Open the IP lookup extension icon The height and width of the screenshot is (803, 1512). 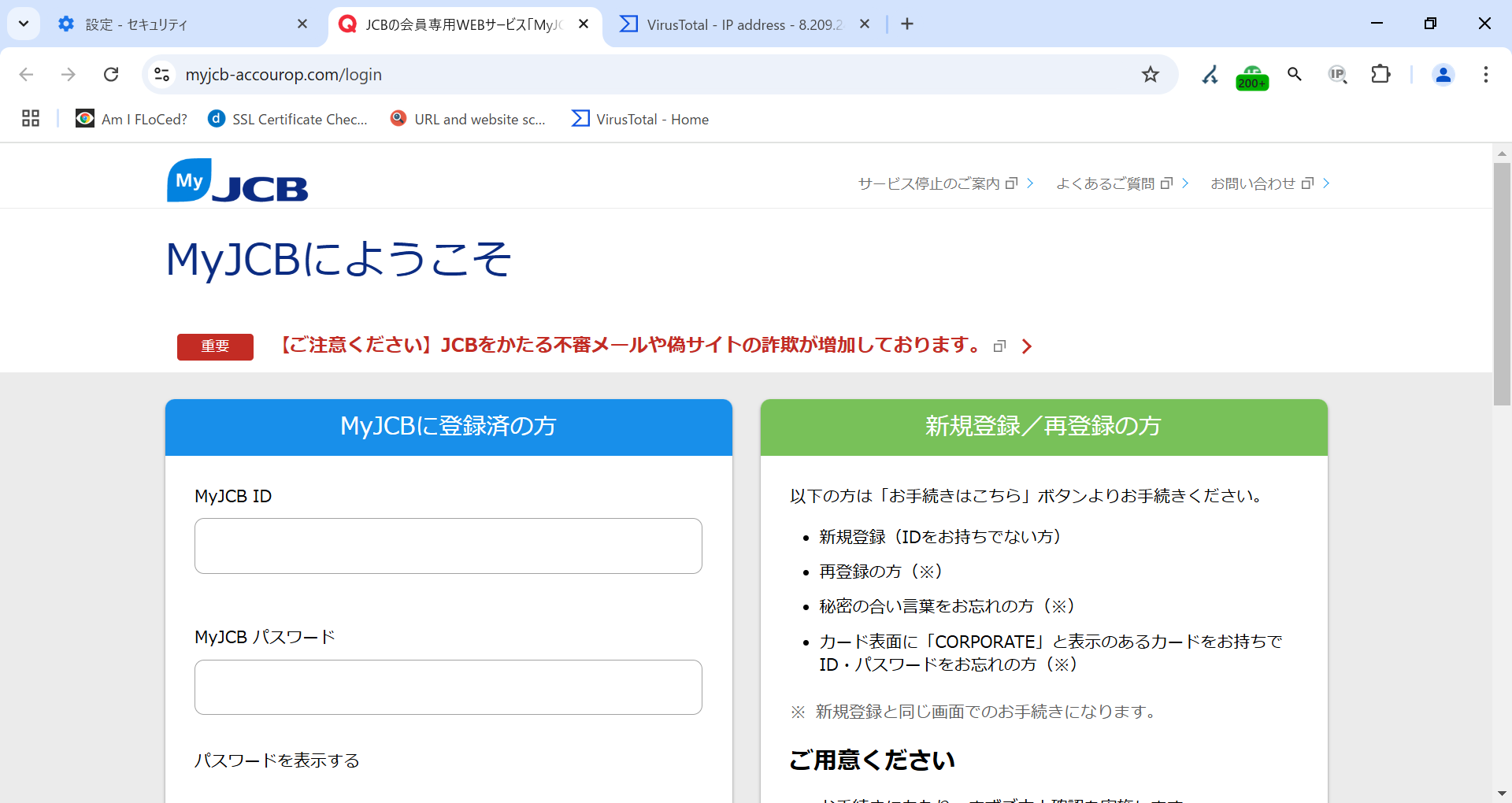[x=1337, y=74]
